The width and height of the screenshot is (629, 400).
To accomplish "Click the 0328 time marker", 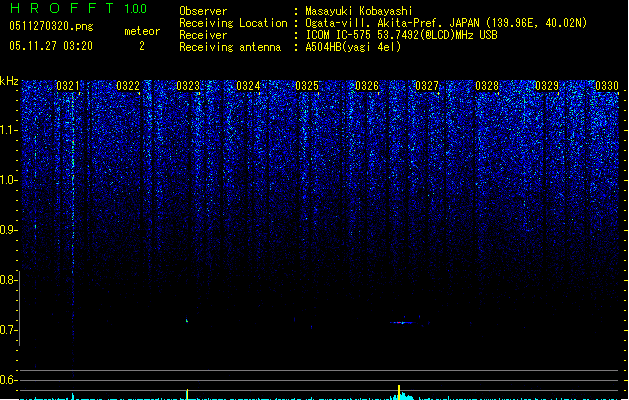I will 487,86.
